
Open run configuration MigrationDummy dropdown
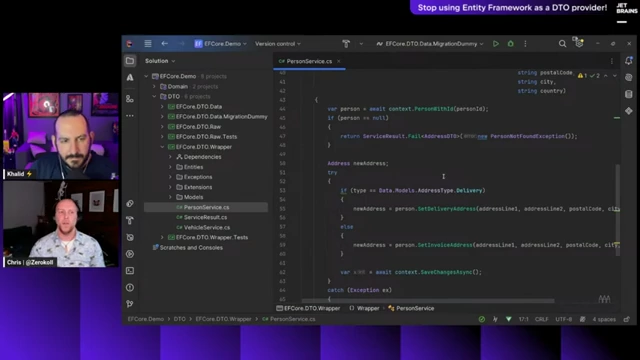pos(430,44)
